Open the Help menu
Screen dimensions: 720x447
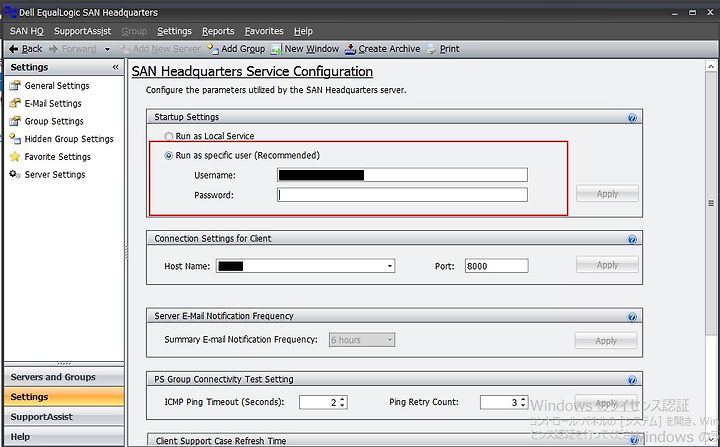[303, 31]
